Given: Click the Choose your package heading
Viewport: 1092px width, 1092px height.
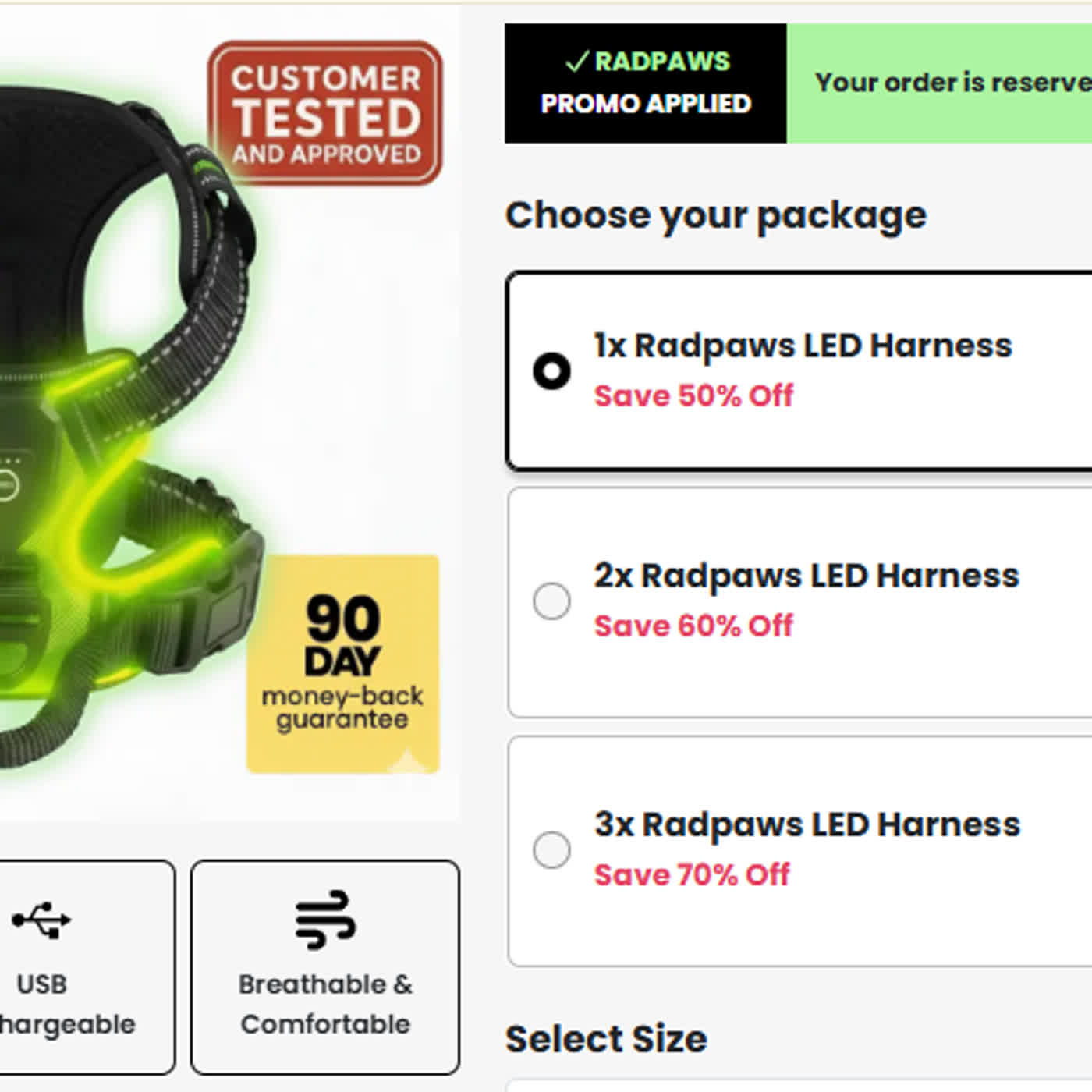Looking at the screenshot, I should point(716,215).
